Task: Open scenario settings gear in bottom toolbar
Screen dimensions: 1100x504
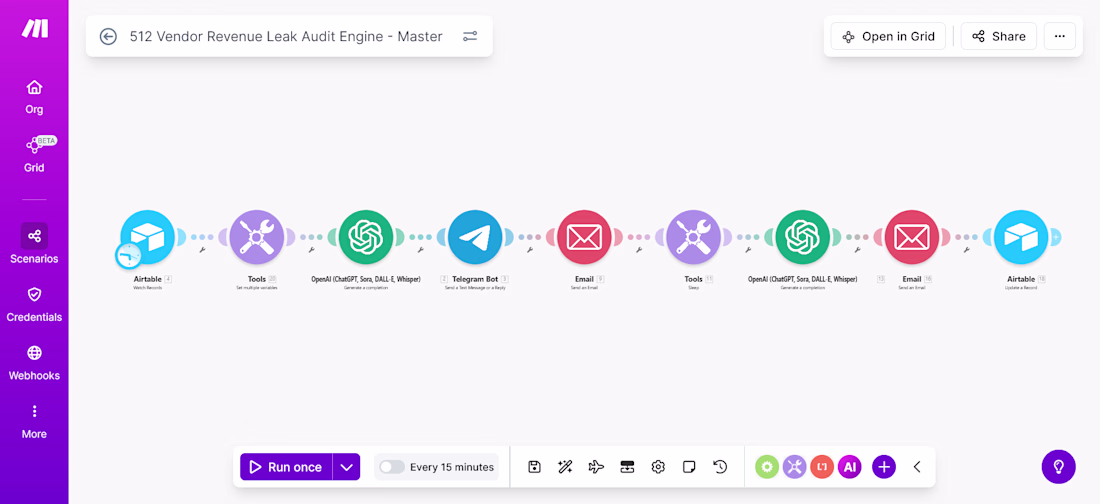Action: pos(658,467)
